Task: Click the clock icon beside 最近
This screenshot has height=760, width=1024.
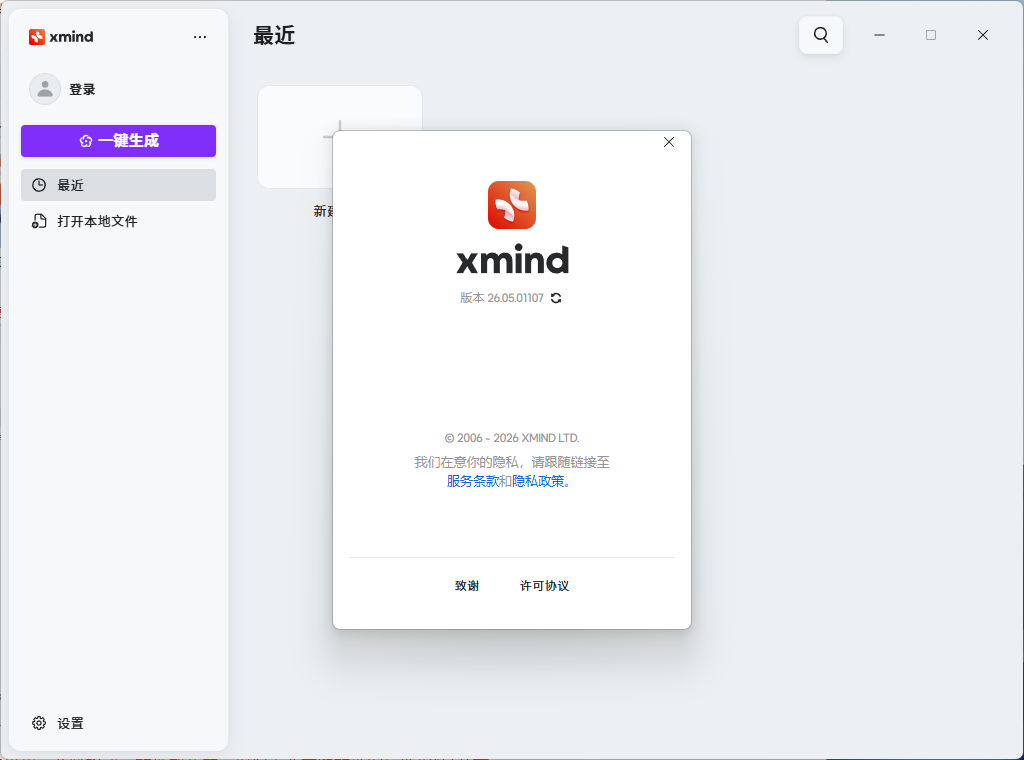Action: (39, 185)
